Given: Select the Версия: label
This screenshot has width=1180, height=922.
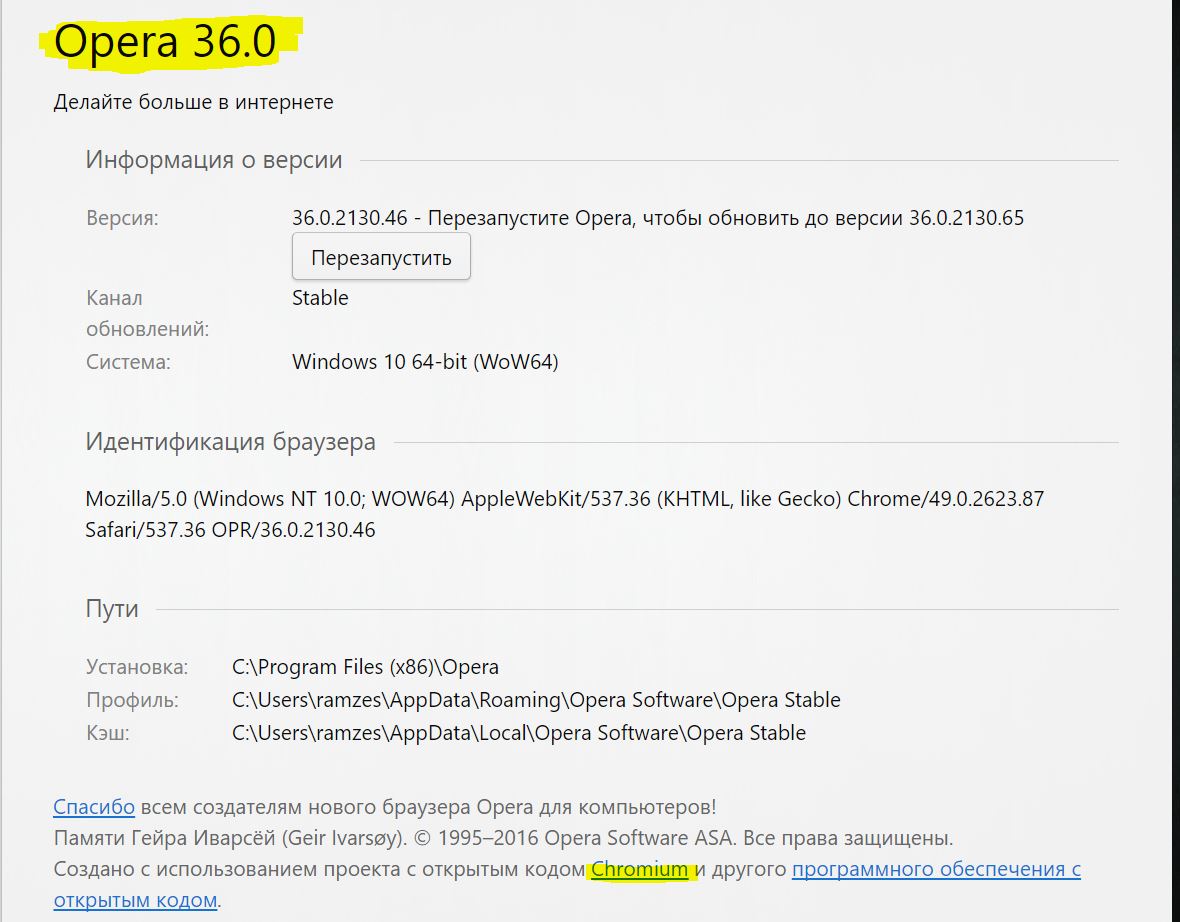Looking at the screenshot, I should pyautogui.click(x=123, y=218).
